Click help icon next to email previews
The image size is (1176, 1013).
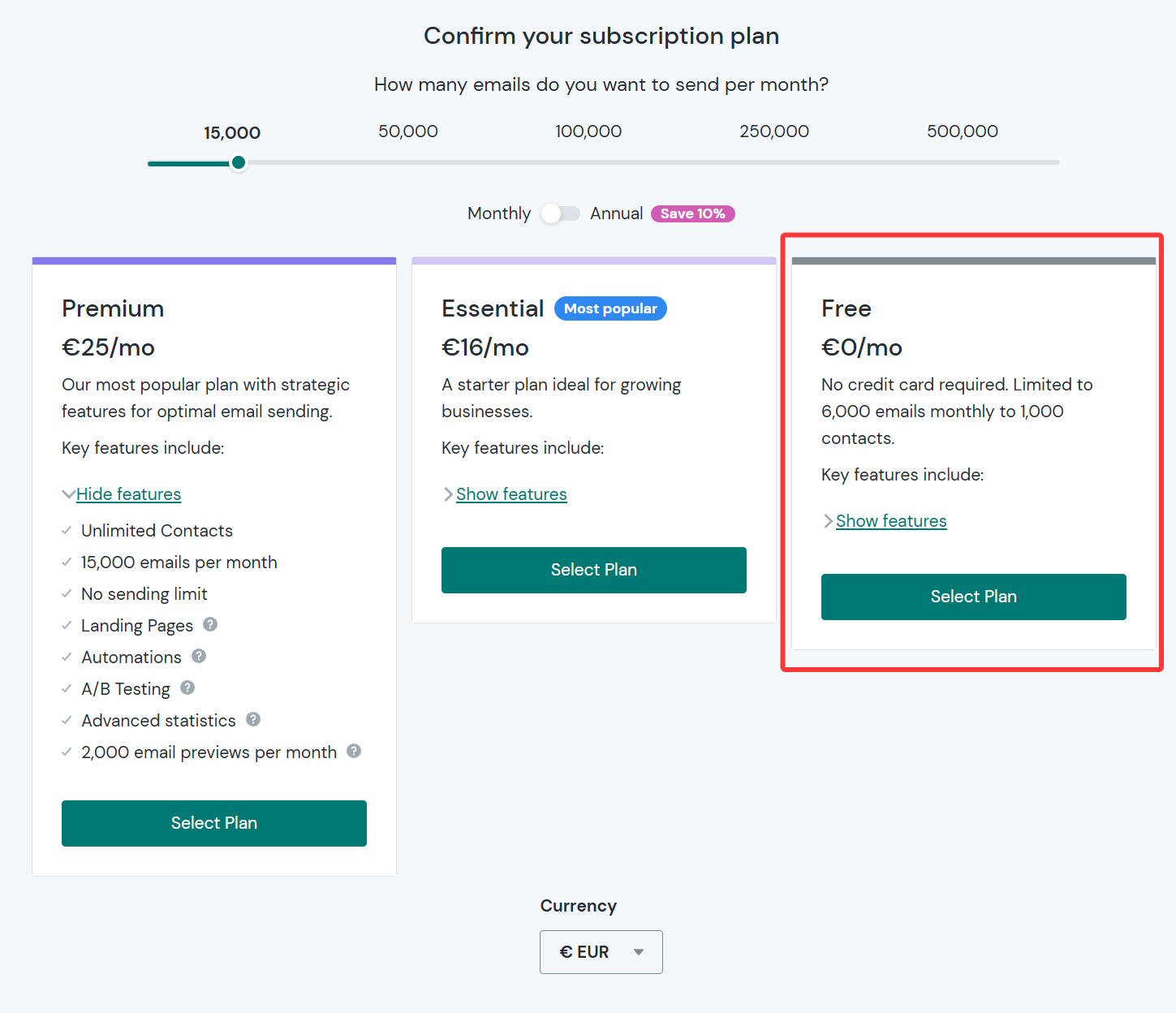point(354,751)
